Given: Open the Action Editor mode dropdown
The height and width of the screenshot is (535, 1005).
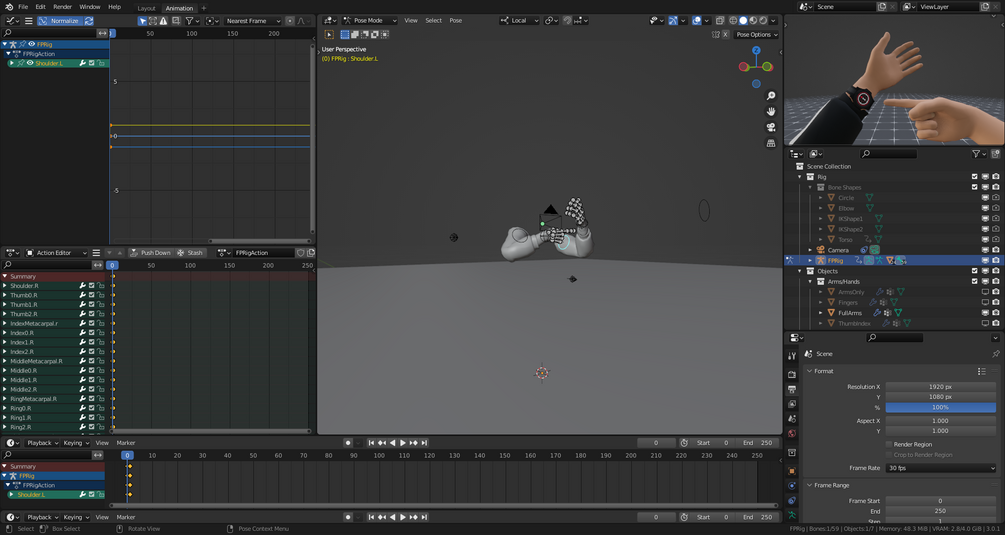Looking at the screenshot, I should tap(56, 252).
